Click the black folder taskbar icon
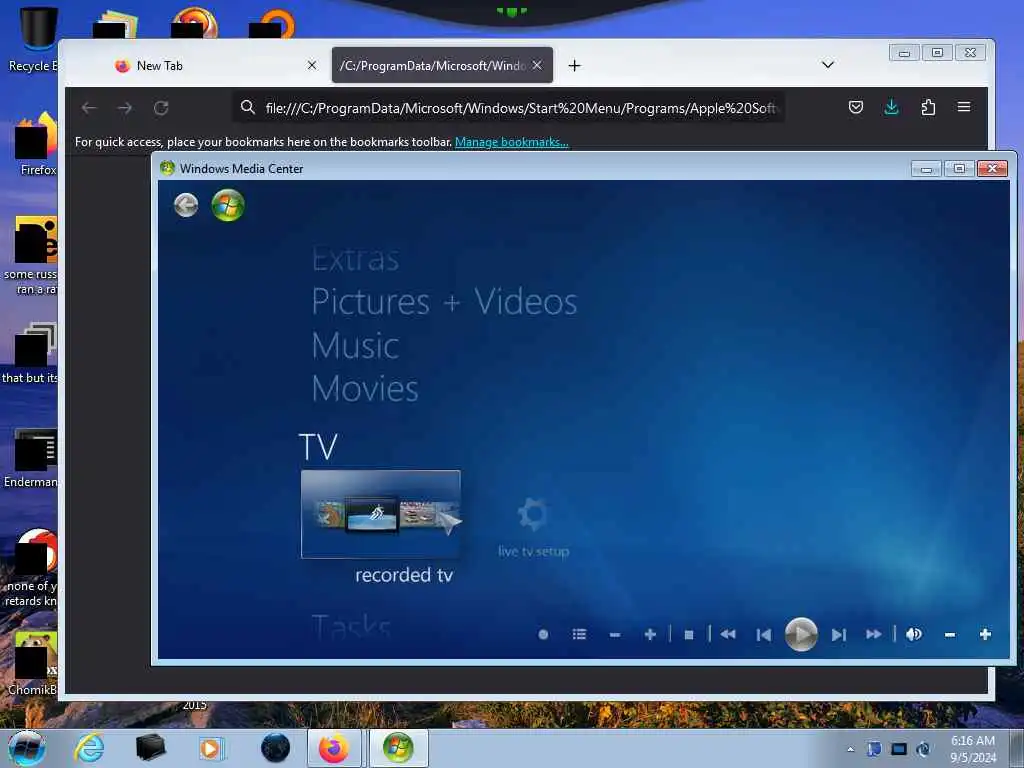Image resolution: width=1024 pixels, height=768 pixels. pos(150,748)
